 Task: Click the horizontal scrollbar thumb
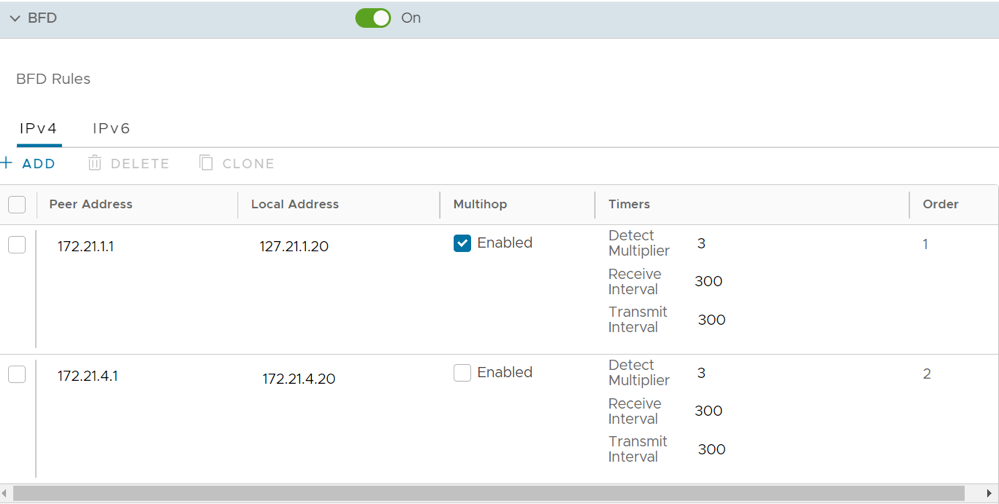[488, 494]
